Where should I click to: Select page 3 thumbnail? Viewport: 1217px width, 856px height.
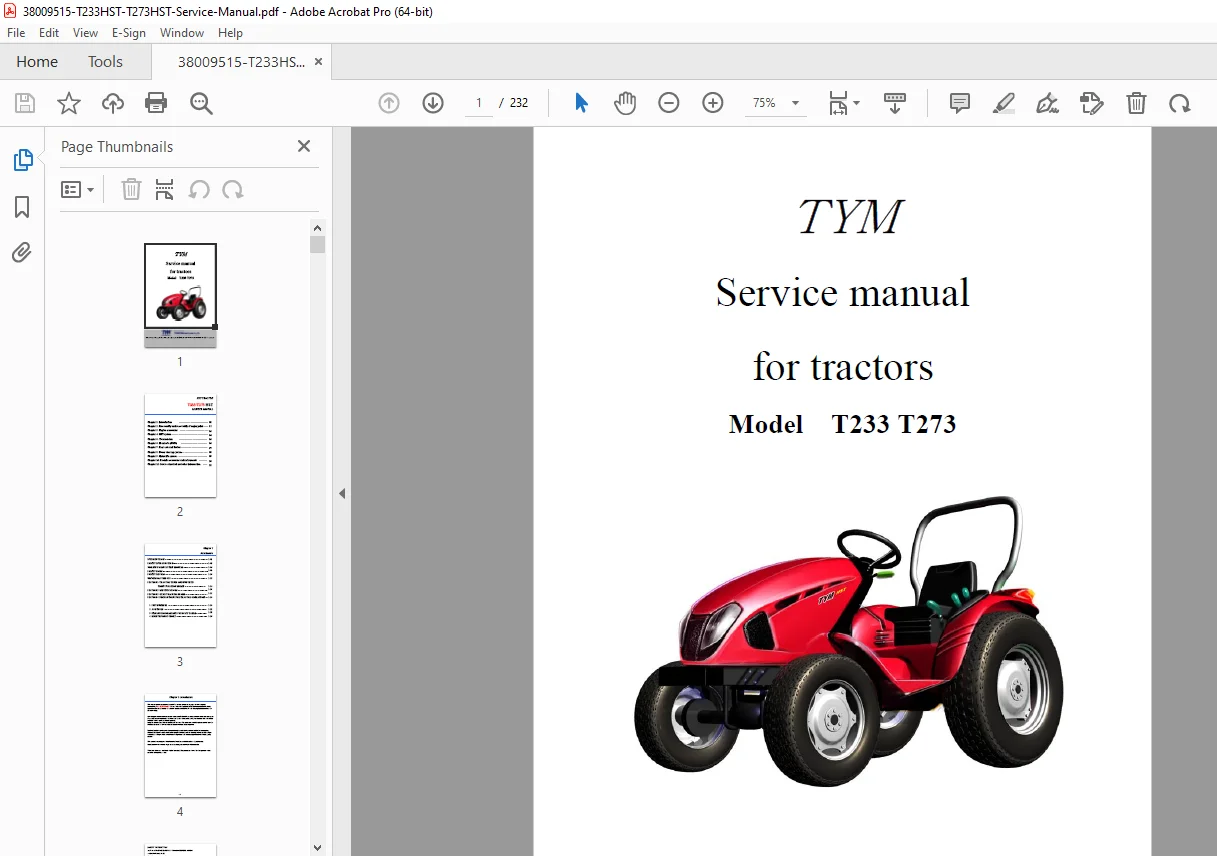180,595
